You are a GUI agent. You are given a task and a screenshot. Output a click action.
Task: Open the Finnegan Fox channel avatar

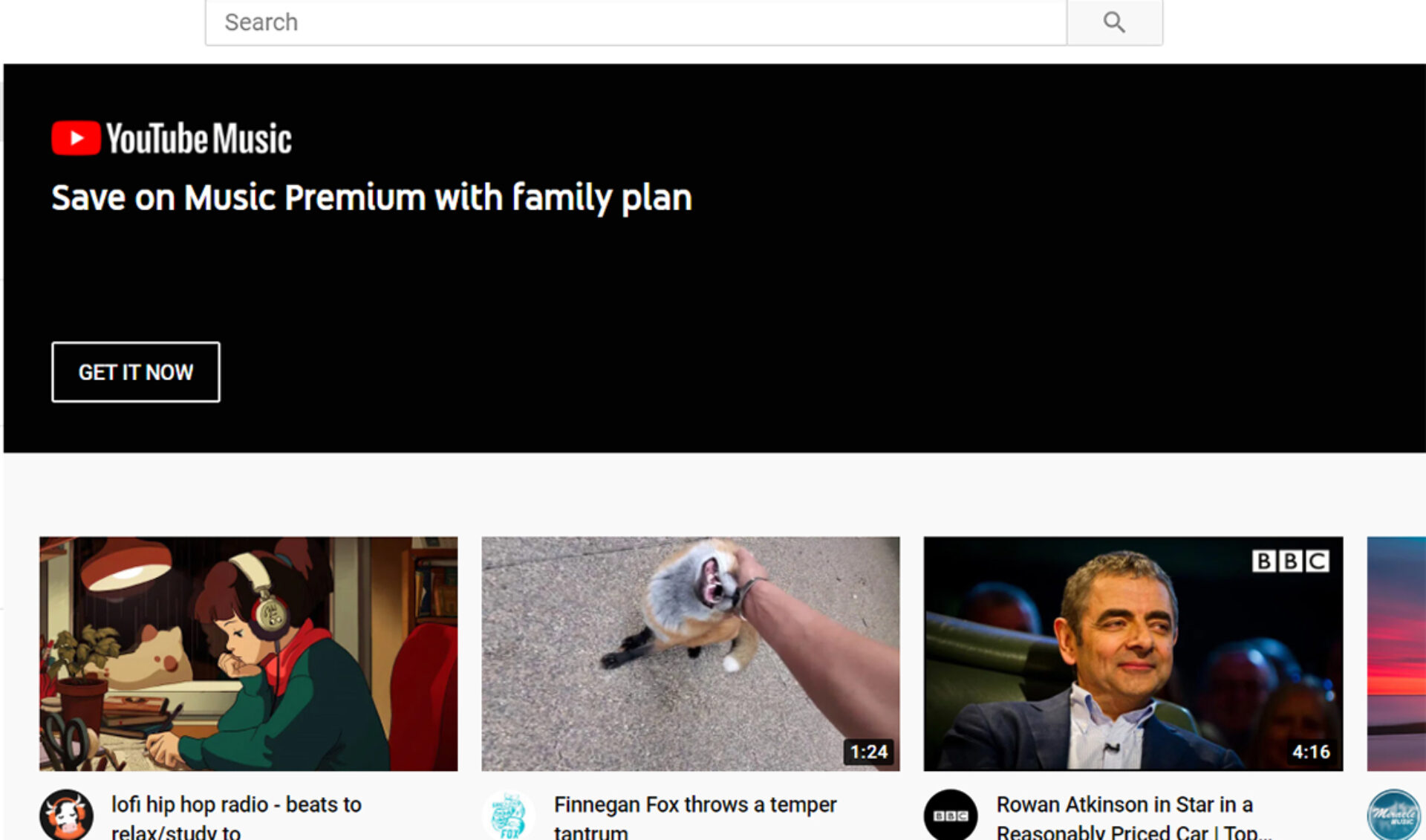pos(509,815)
